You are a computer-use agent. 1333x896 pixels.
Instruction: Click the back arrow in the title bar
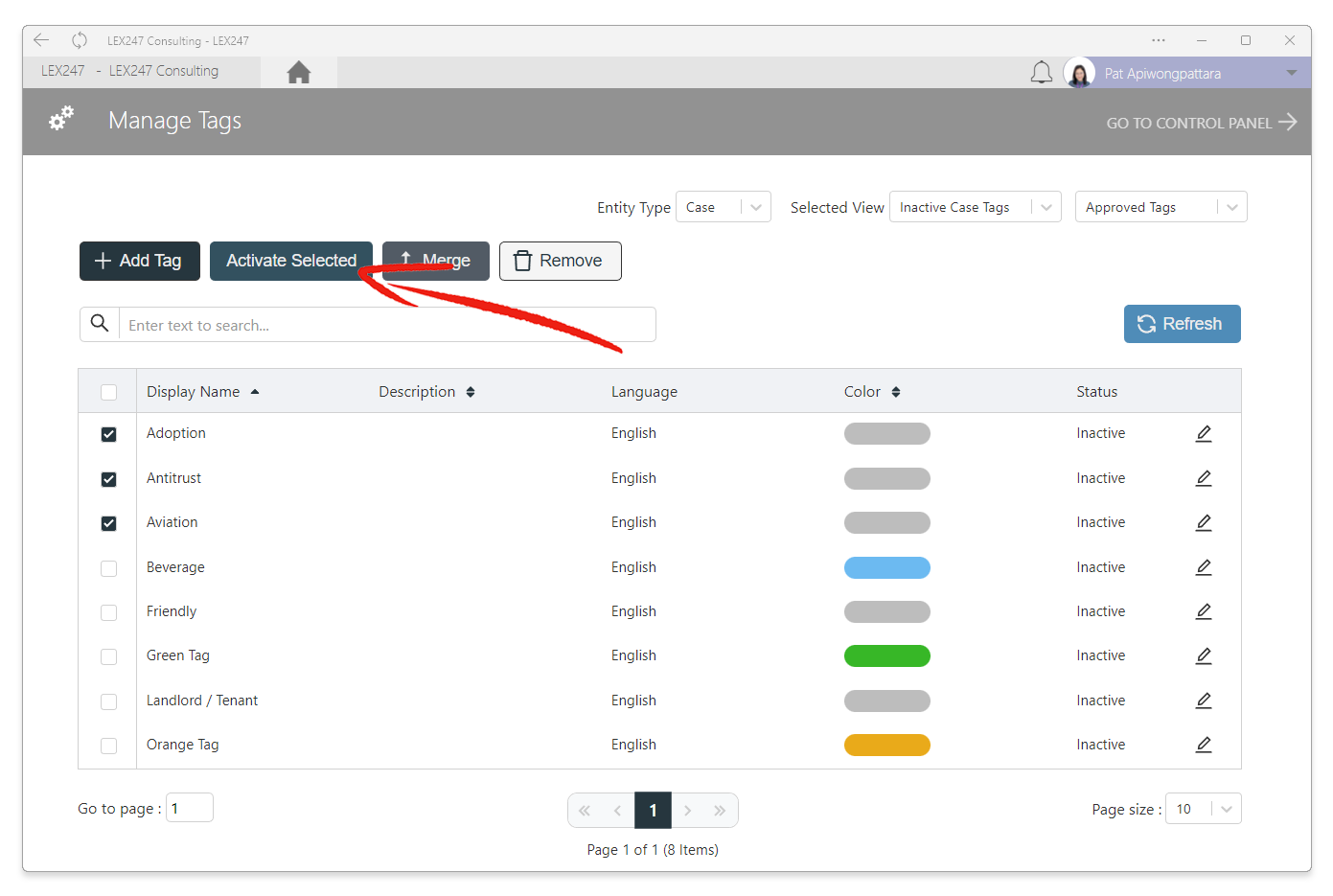tap(41, 40)
